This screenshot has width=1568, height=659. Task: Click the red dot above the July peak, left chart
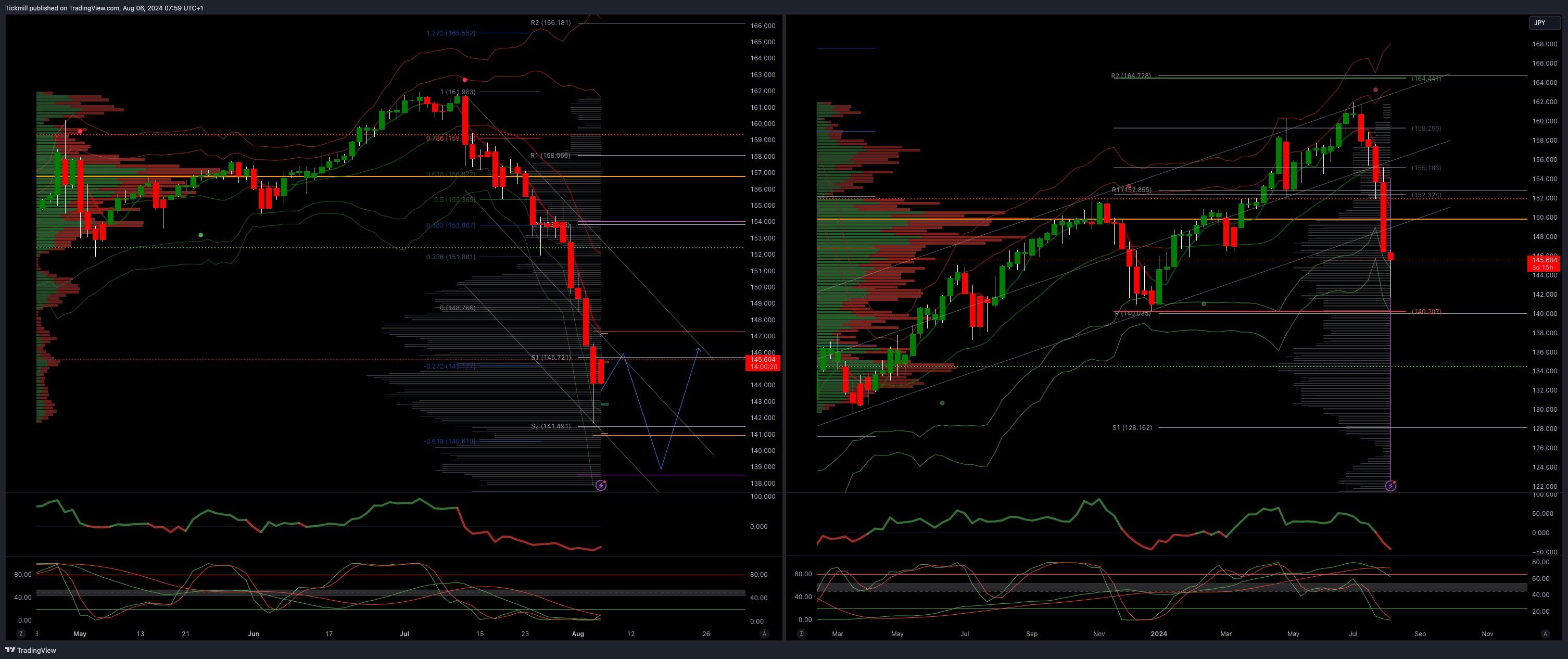(464, 80)
